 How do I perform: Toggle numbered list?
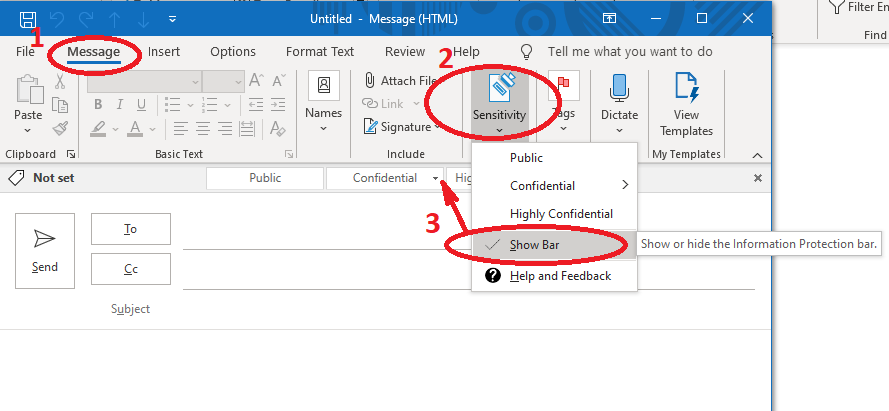(210, 105)
